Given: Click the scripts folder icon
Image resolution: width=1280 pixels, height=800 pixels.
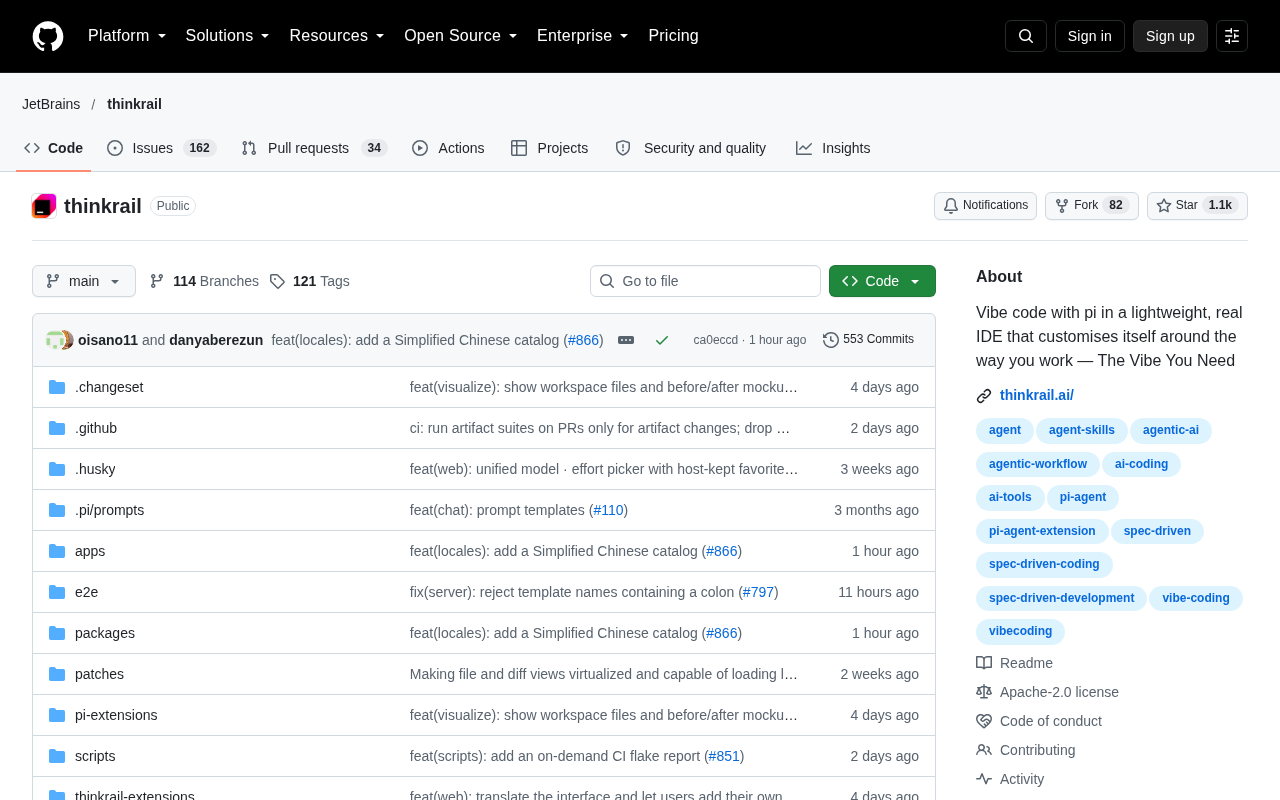Looking at the screenshot, I should click(x=57, y=756).
